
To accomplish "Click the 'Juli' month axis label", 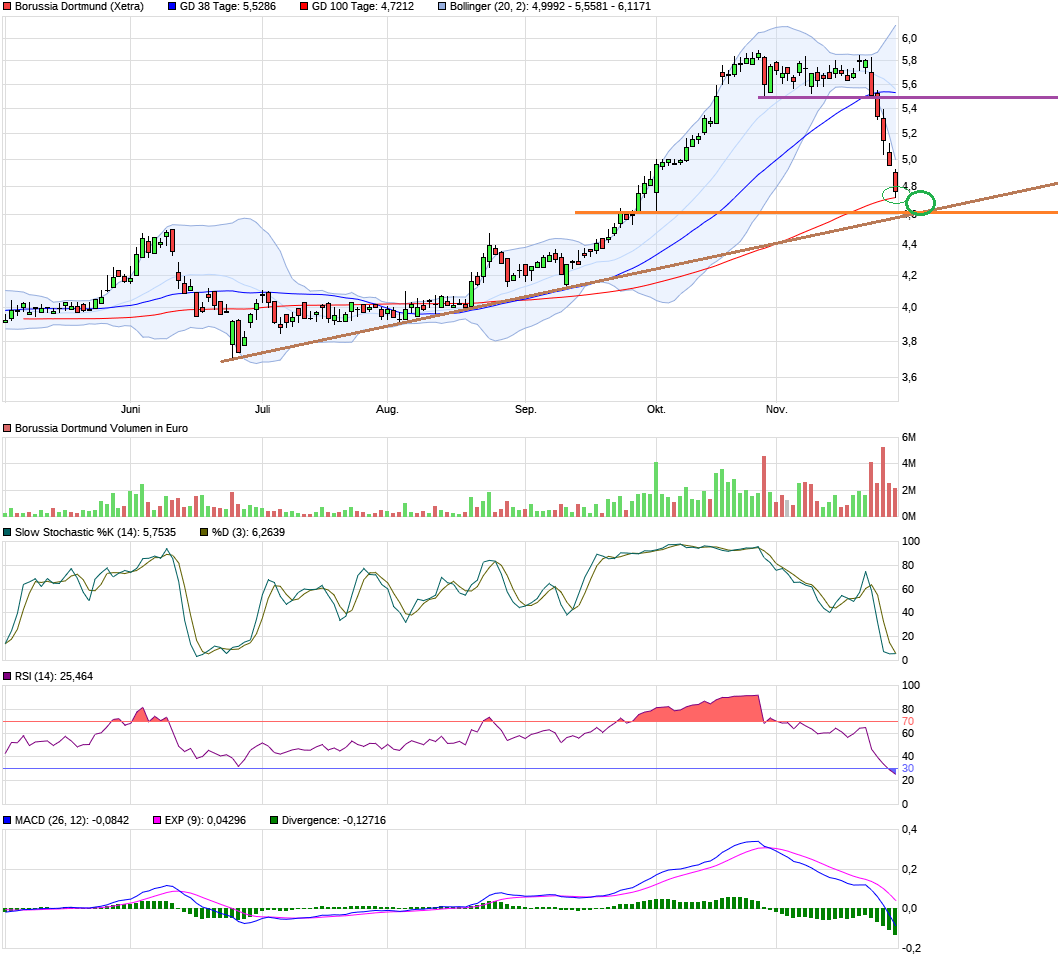I will click(x=262, y=410).
